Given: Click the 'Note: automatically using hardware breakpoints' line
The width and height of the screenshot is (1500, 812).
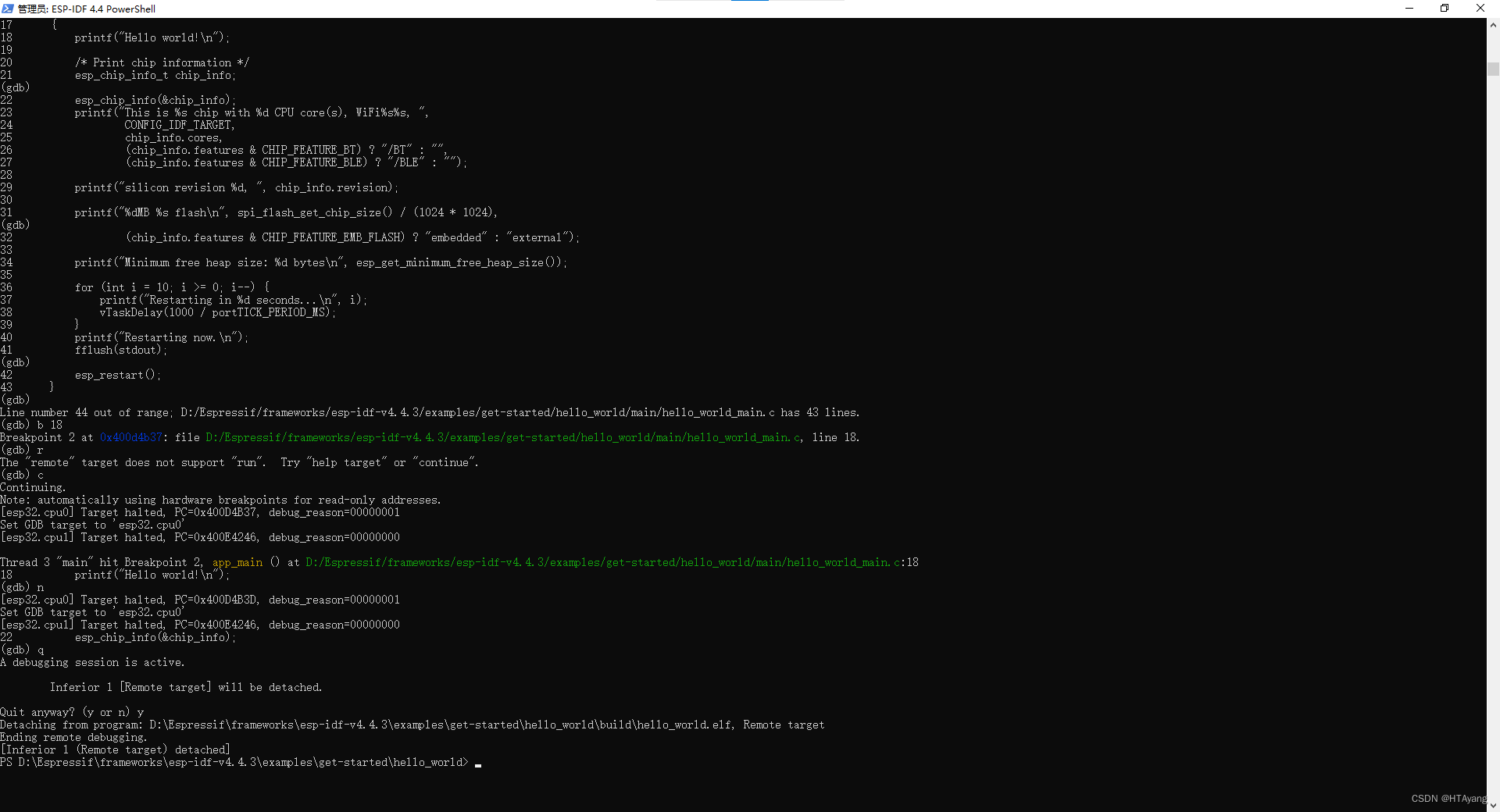Looking at the screenshot, I should coord(220,500).
